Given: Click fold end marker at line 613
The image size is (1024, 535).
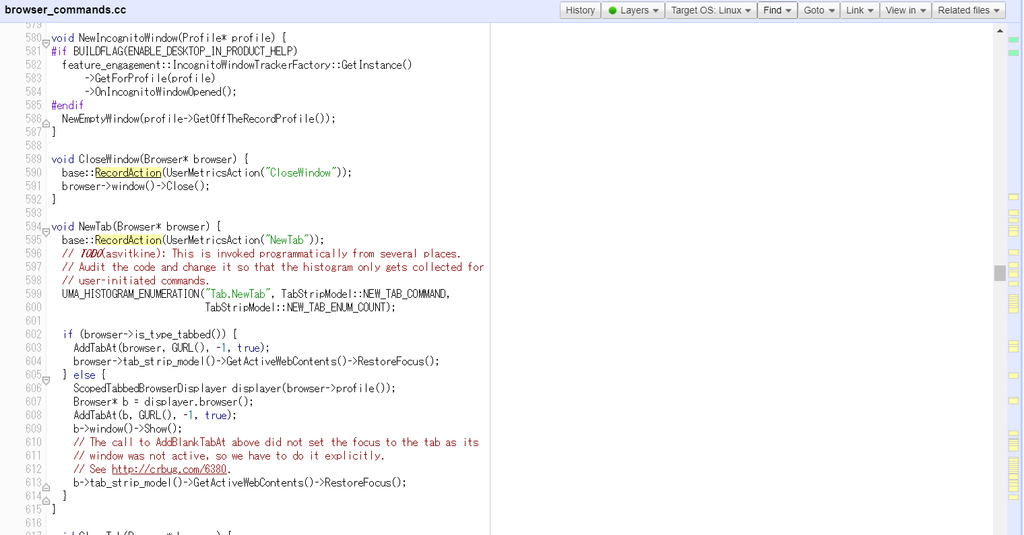Looking at the screenshot, I should click(x=46, y=487).
